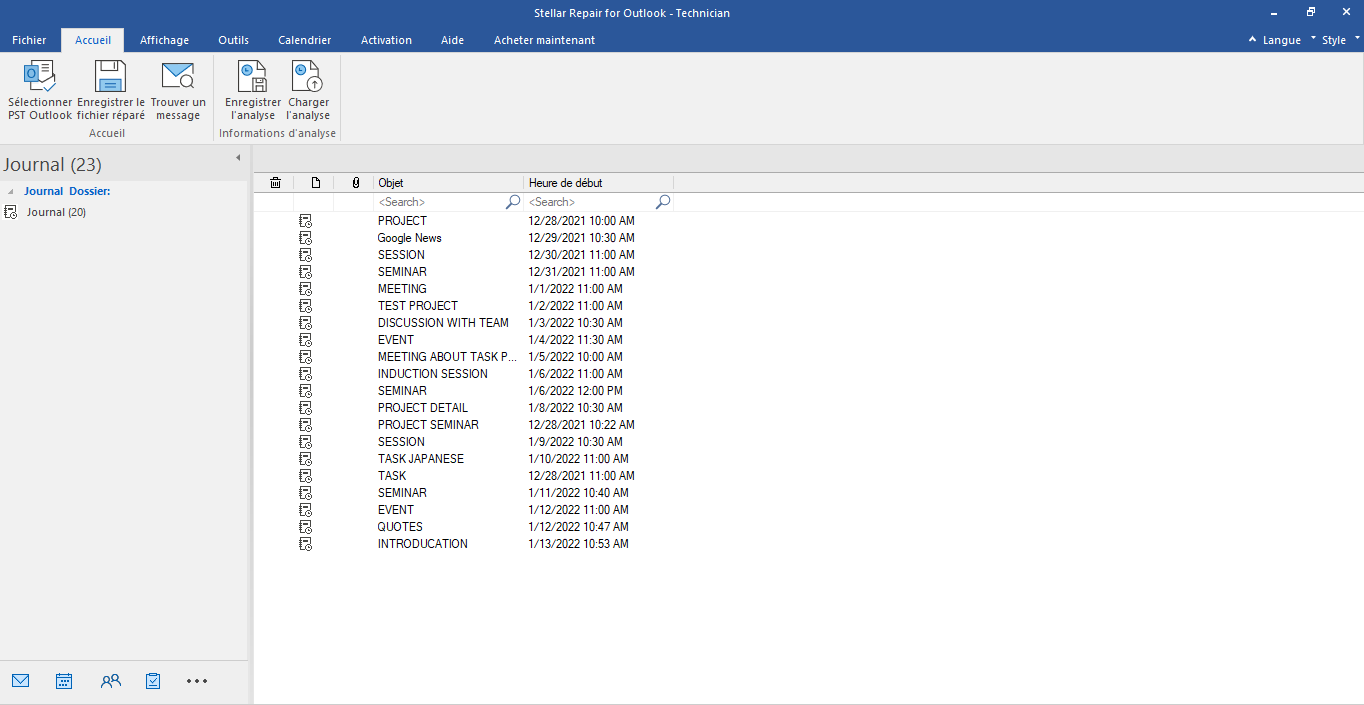1364x705 pixels.
Task: Select PROJECT SEMINAR entry
Action: click(428, 425)
